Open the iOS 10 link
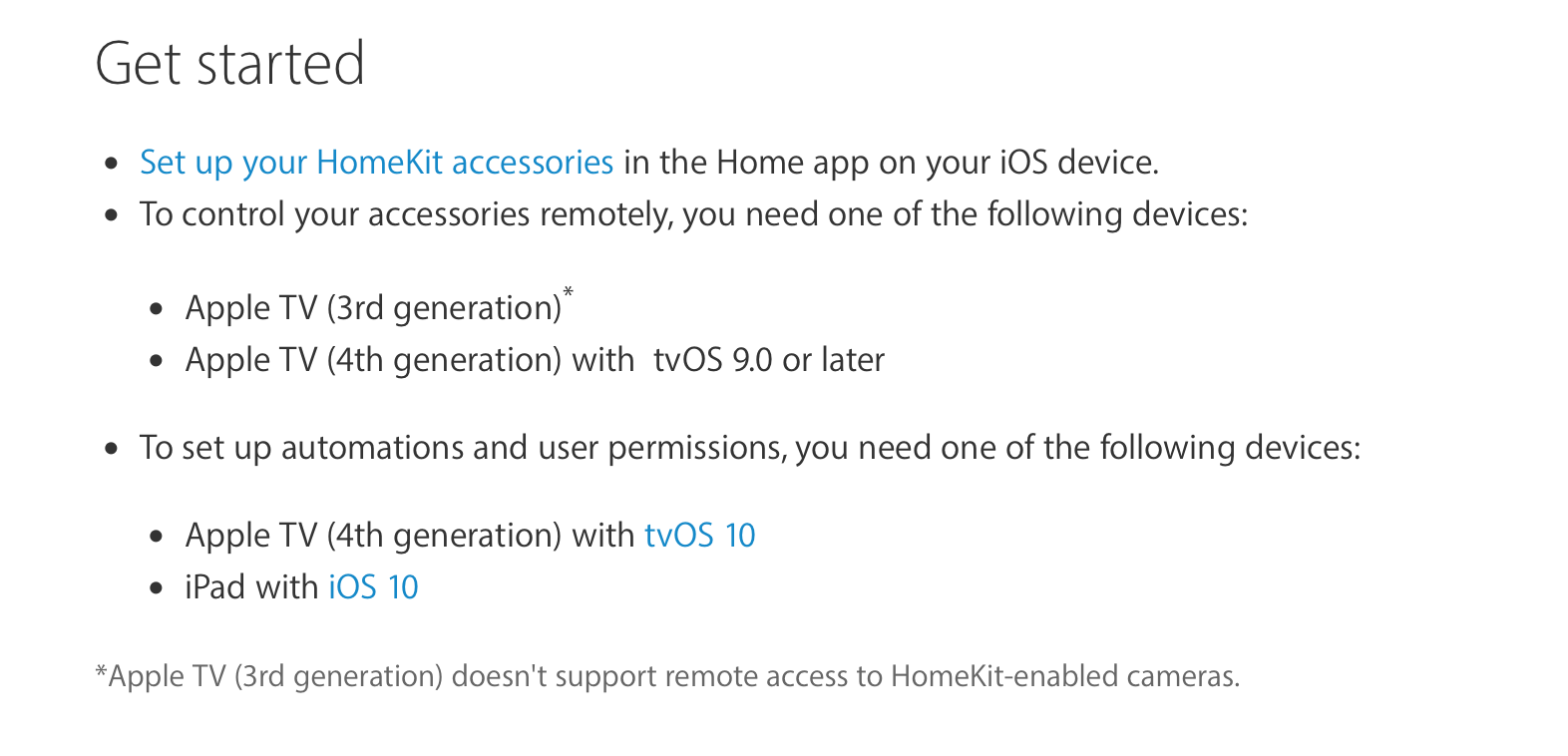Screen dimensions: 1568x756 click(x=373, y=587)
